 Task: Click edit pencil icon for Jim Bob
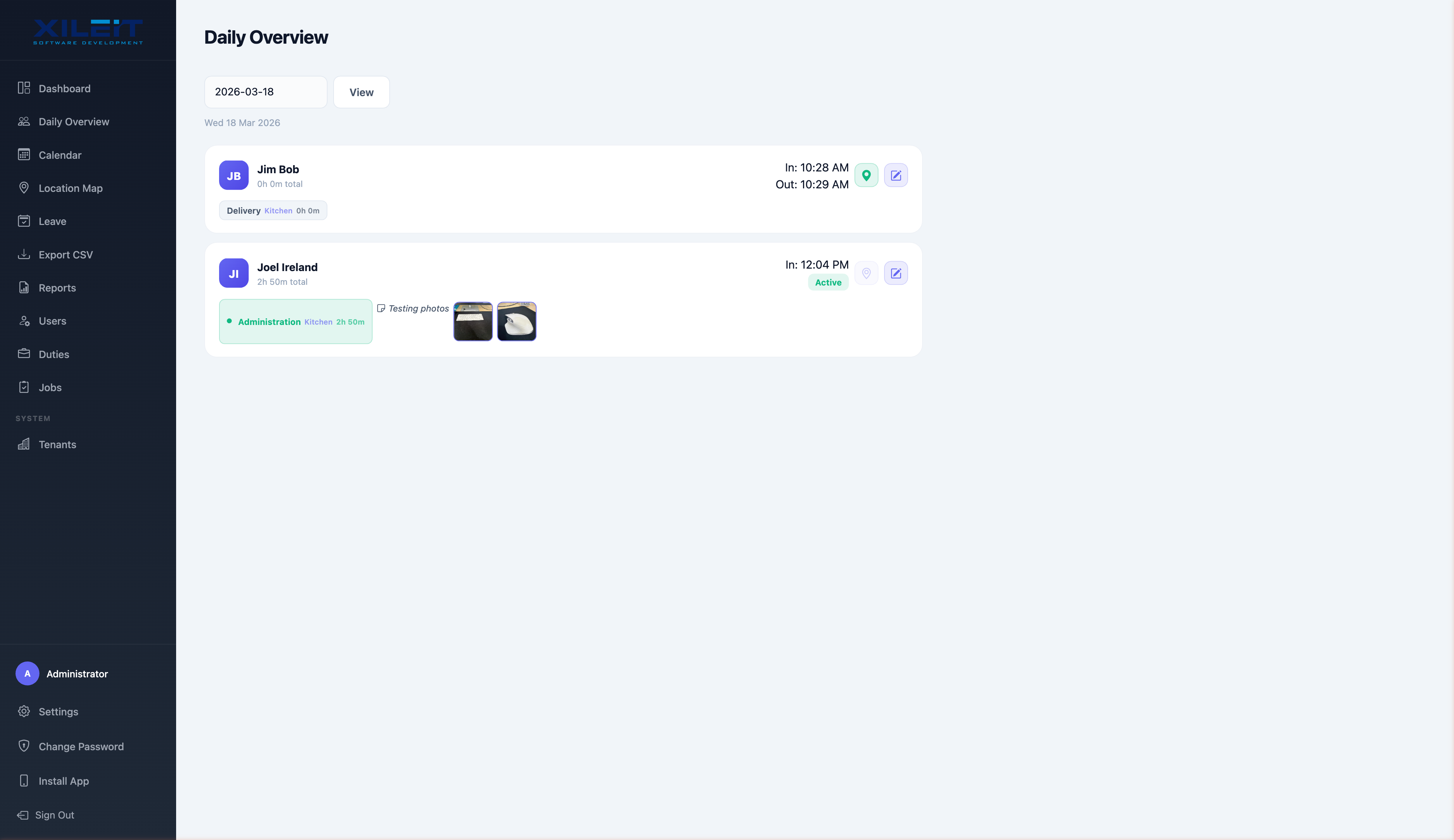coord(895,175)
